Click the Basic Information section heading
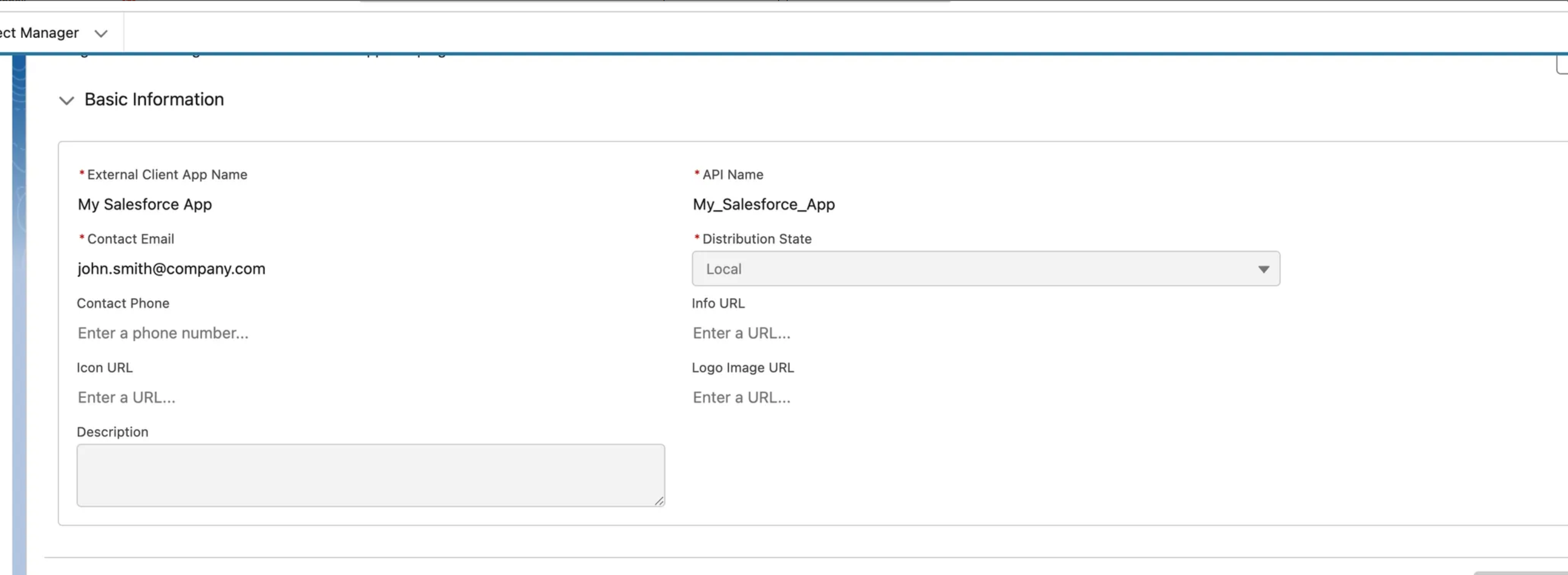This screenshot has height=575, width=1568. 154,99
